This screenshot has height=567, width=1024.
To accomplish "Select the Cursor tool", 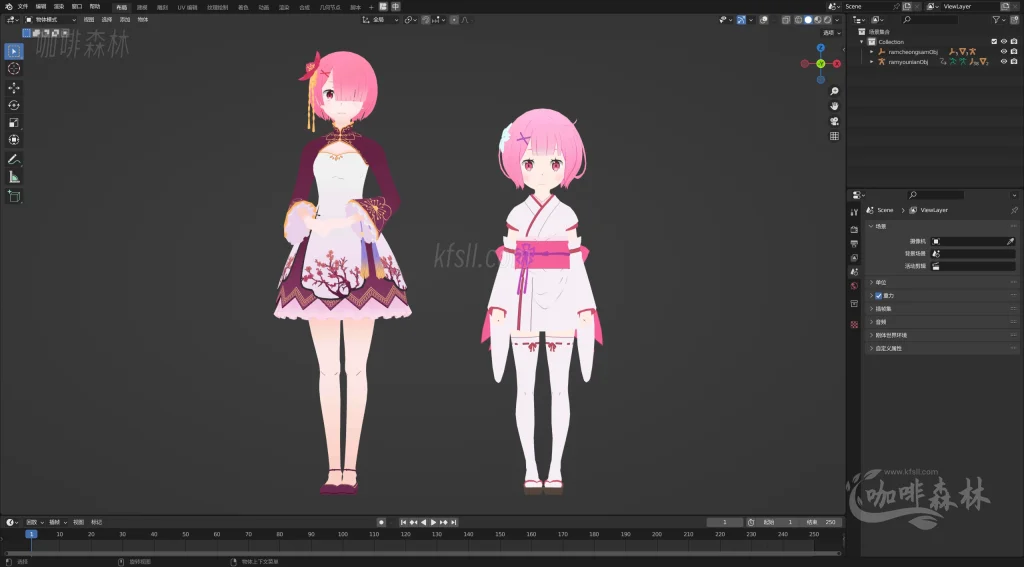I will pos(14,69).
